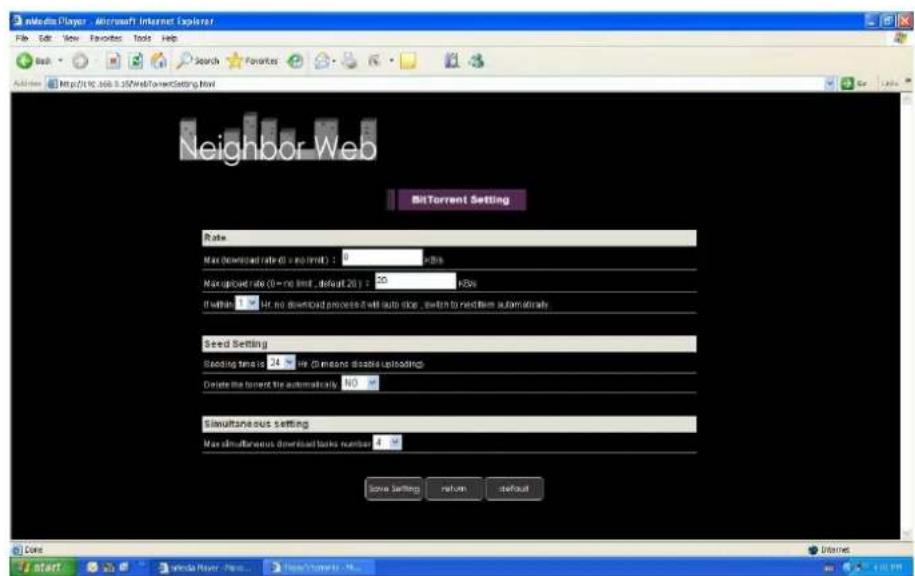Open the Mail toolbar icon
Image resolution: width=915 pixels, height=576 pixels.
tap(322, 61)
